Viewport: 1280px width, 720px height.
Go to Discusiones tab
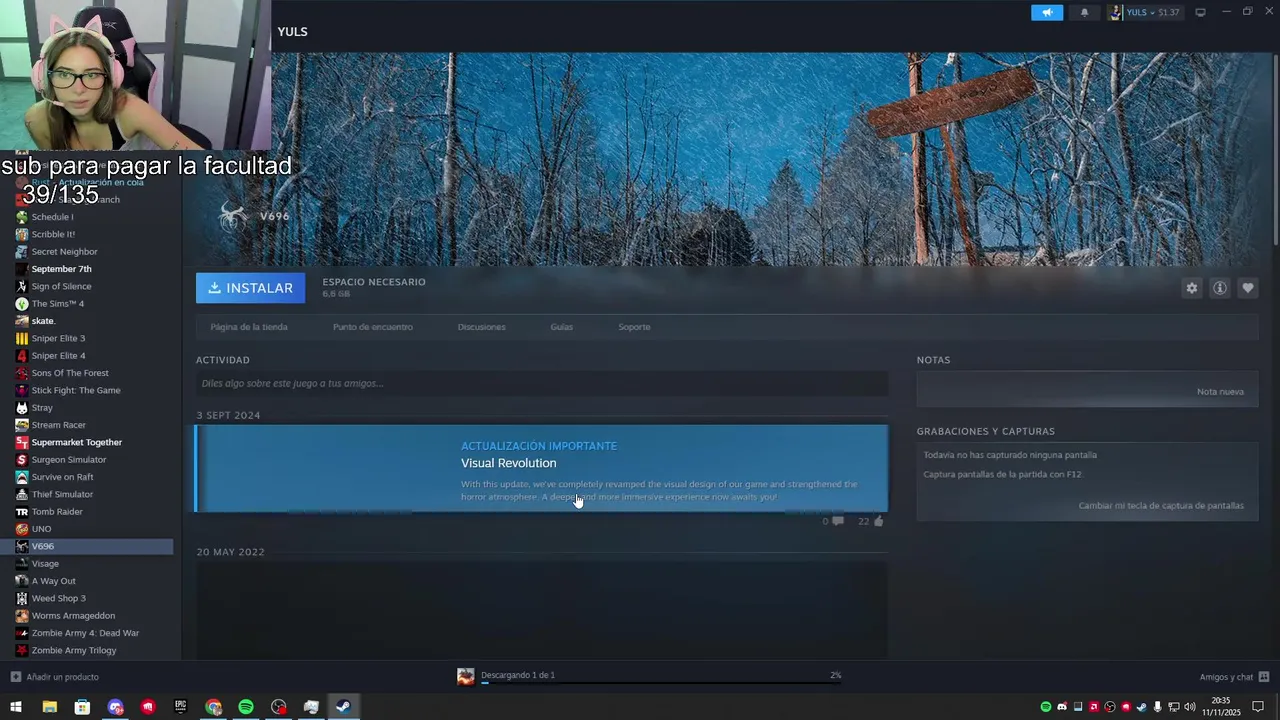(481, 327)
